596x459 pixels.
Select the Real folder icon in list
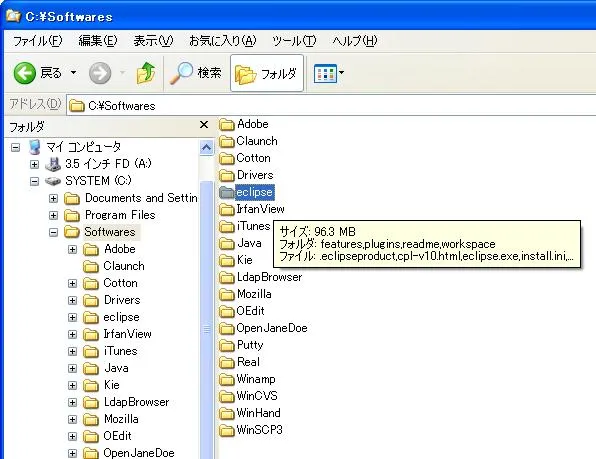[227, 362]
